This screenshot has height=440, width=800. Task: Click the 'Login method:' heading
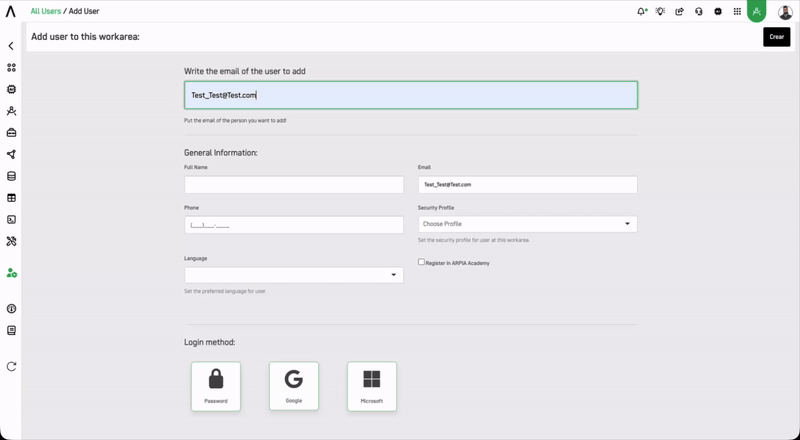click(x=210, y=342)
